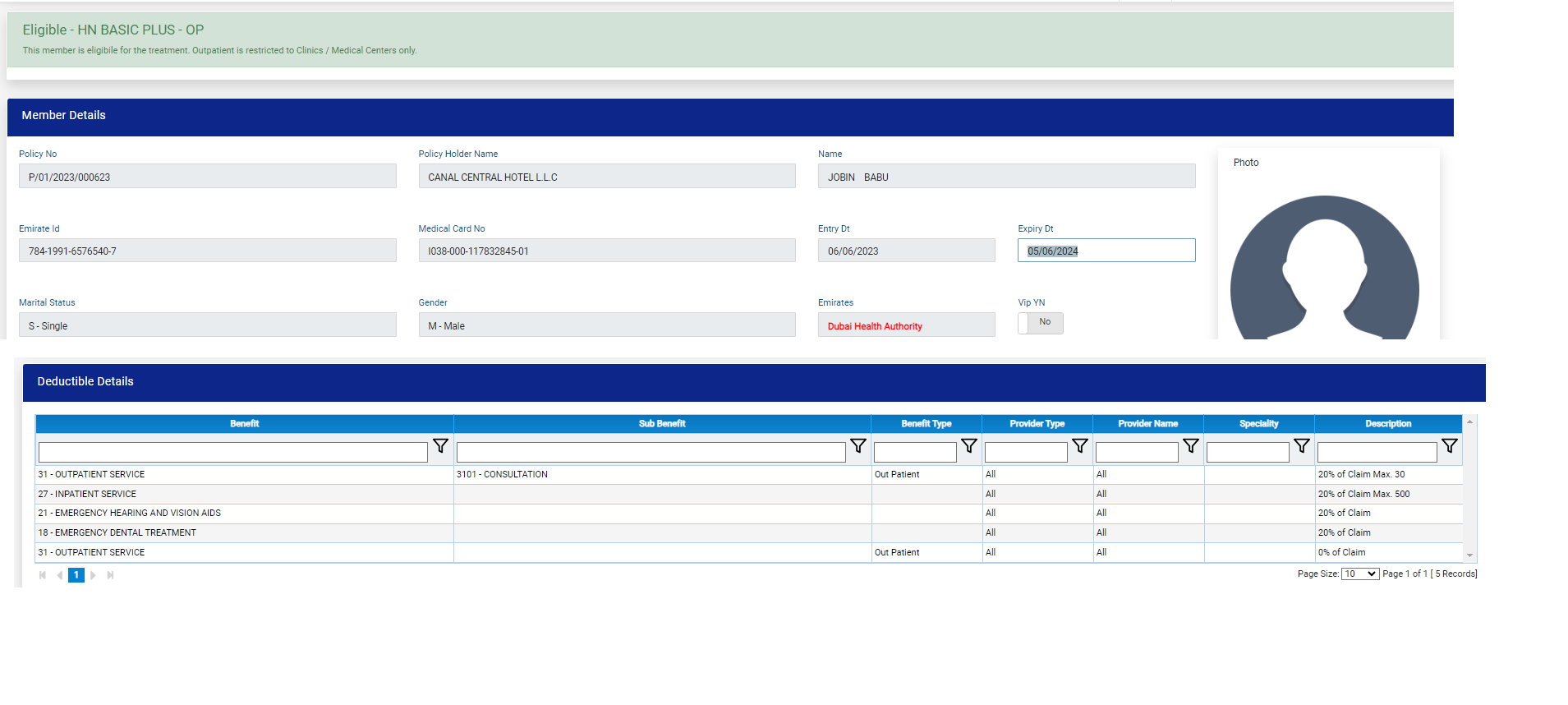
Task: Select page 1 in the pager
Action: click(76, 575)
